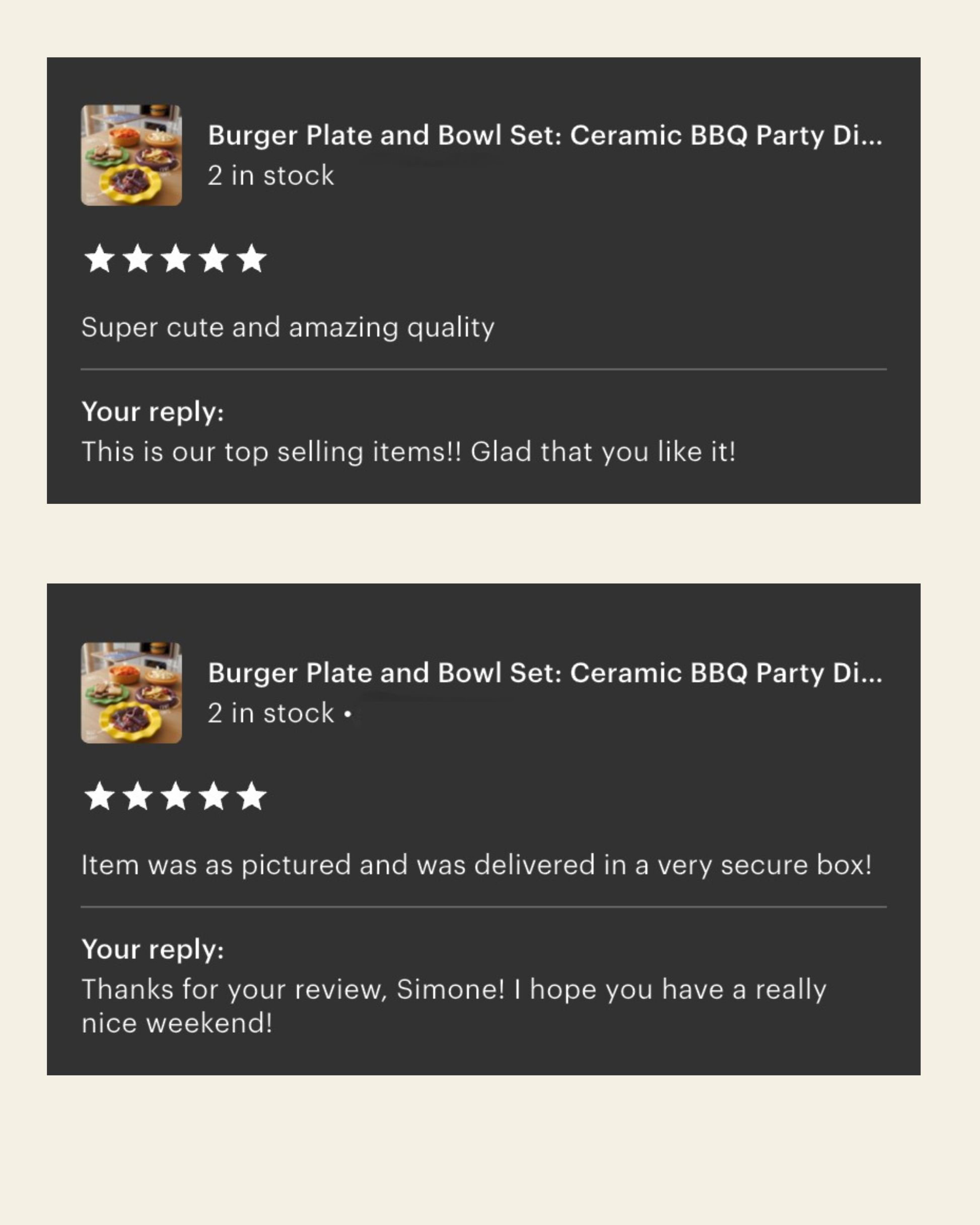Image resolution: width=980 pixels, height=1225 pixels.
Task: Click the "Thanks for your review, Simone" reply
Action: [x=454, y=1005]
